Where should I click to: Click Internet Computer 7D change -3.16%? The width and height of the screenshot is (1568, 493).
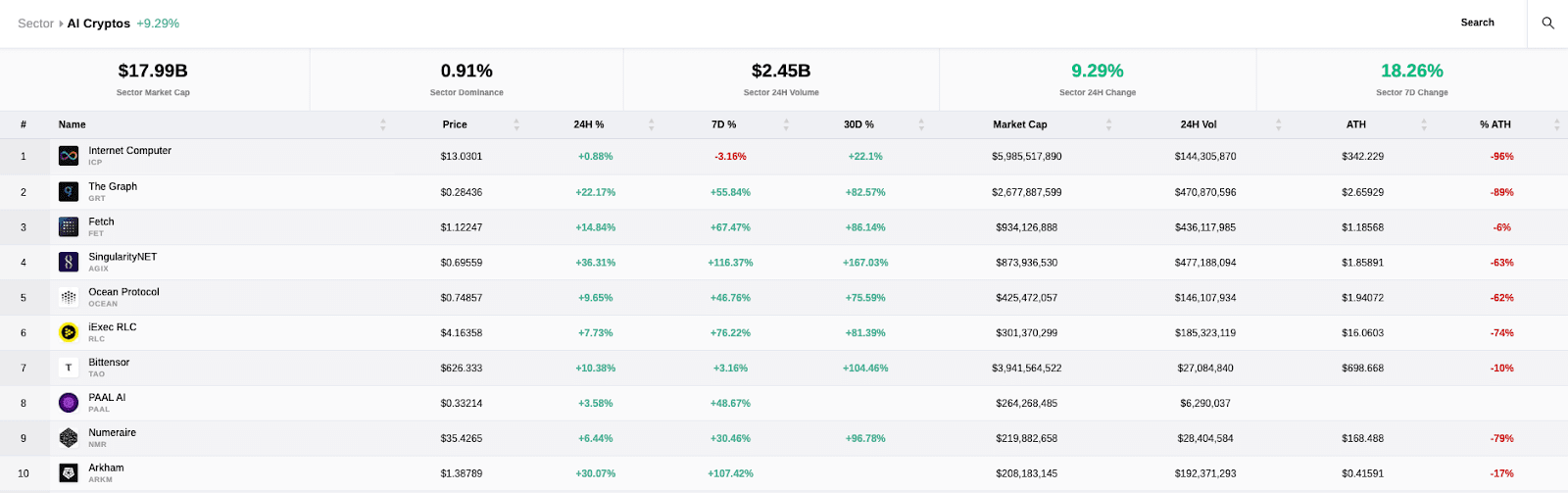[x=730, y=157]
